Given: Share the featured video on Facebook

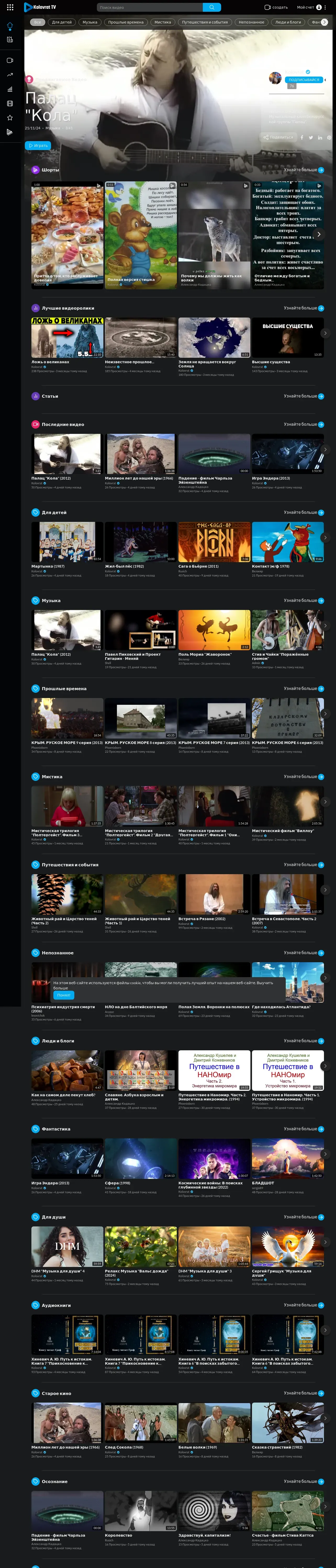Looking at the screenshot, I should [302, 137].
